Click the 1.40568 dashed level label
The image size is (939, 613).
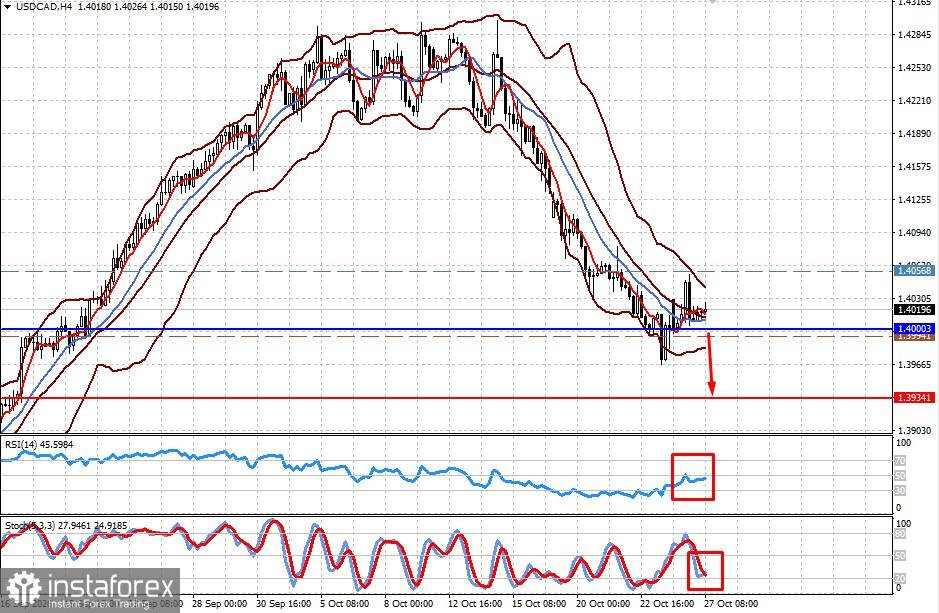coord(914,271)
